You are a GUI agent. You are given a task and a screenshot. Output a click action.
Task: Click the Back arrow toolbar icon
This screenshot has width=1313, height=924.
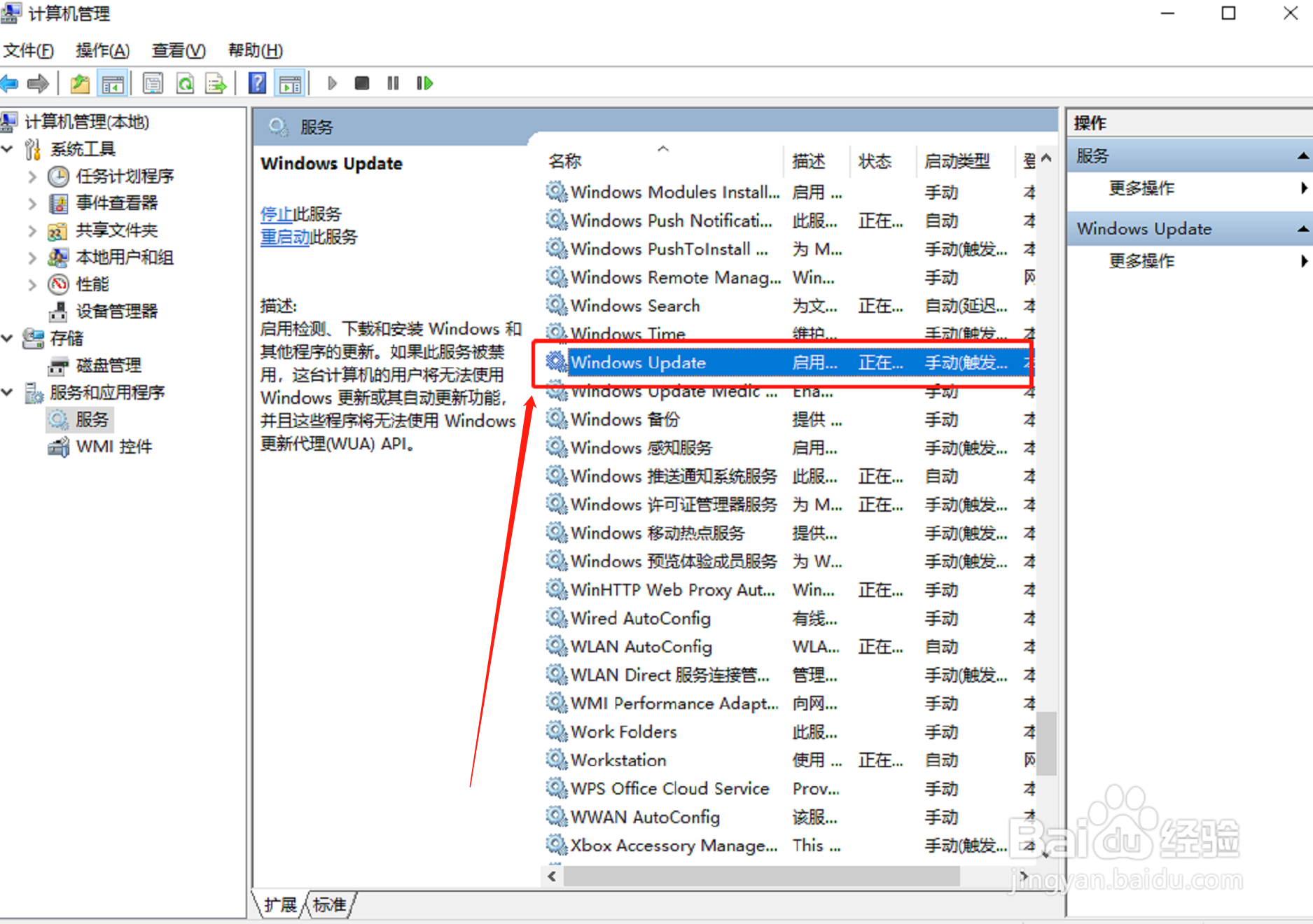pyautogui.click(x=10, y=84)
